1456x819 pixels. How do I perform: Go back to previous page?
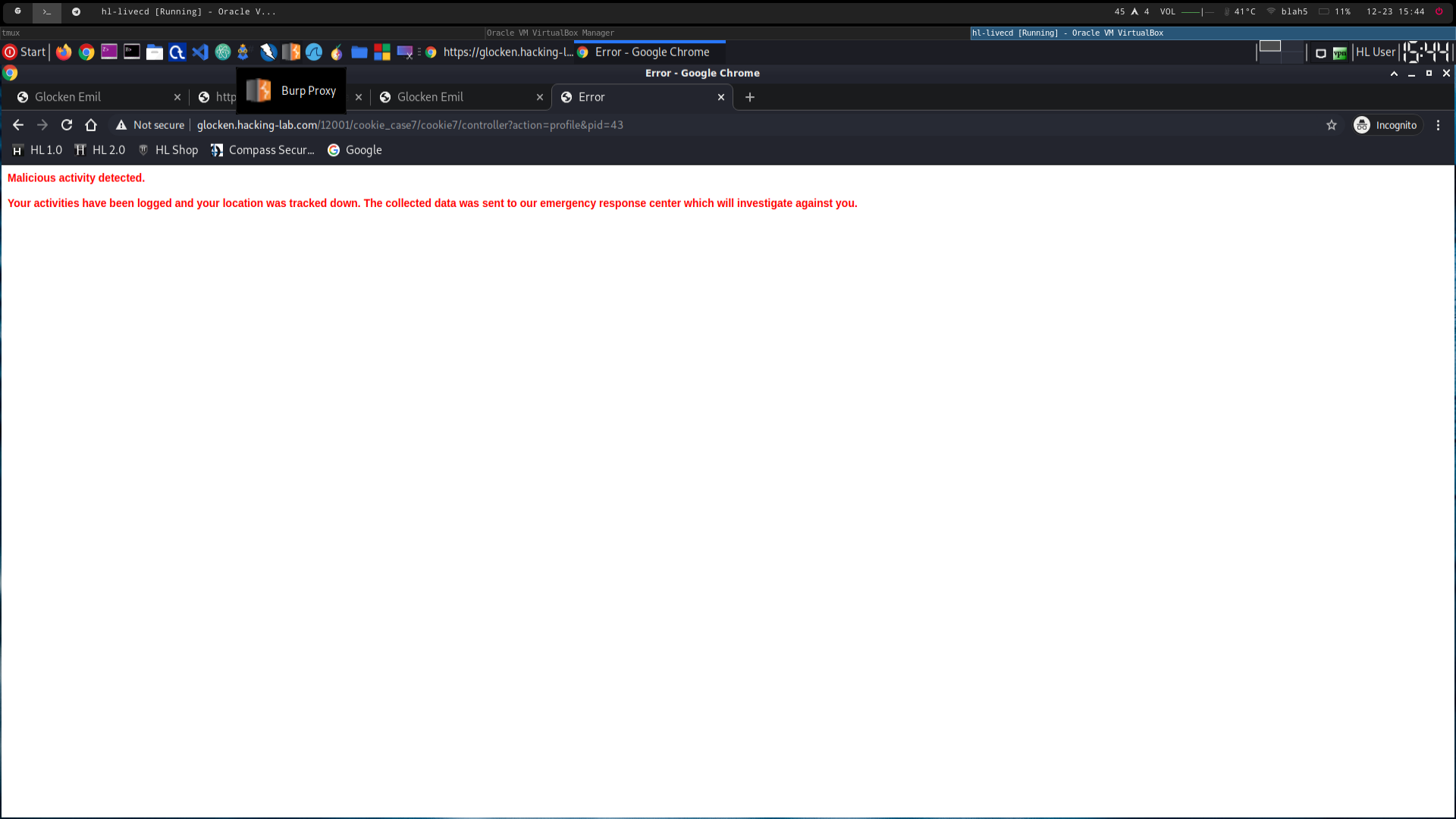tap(18, 125)
